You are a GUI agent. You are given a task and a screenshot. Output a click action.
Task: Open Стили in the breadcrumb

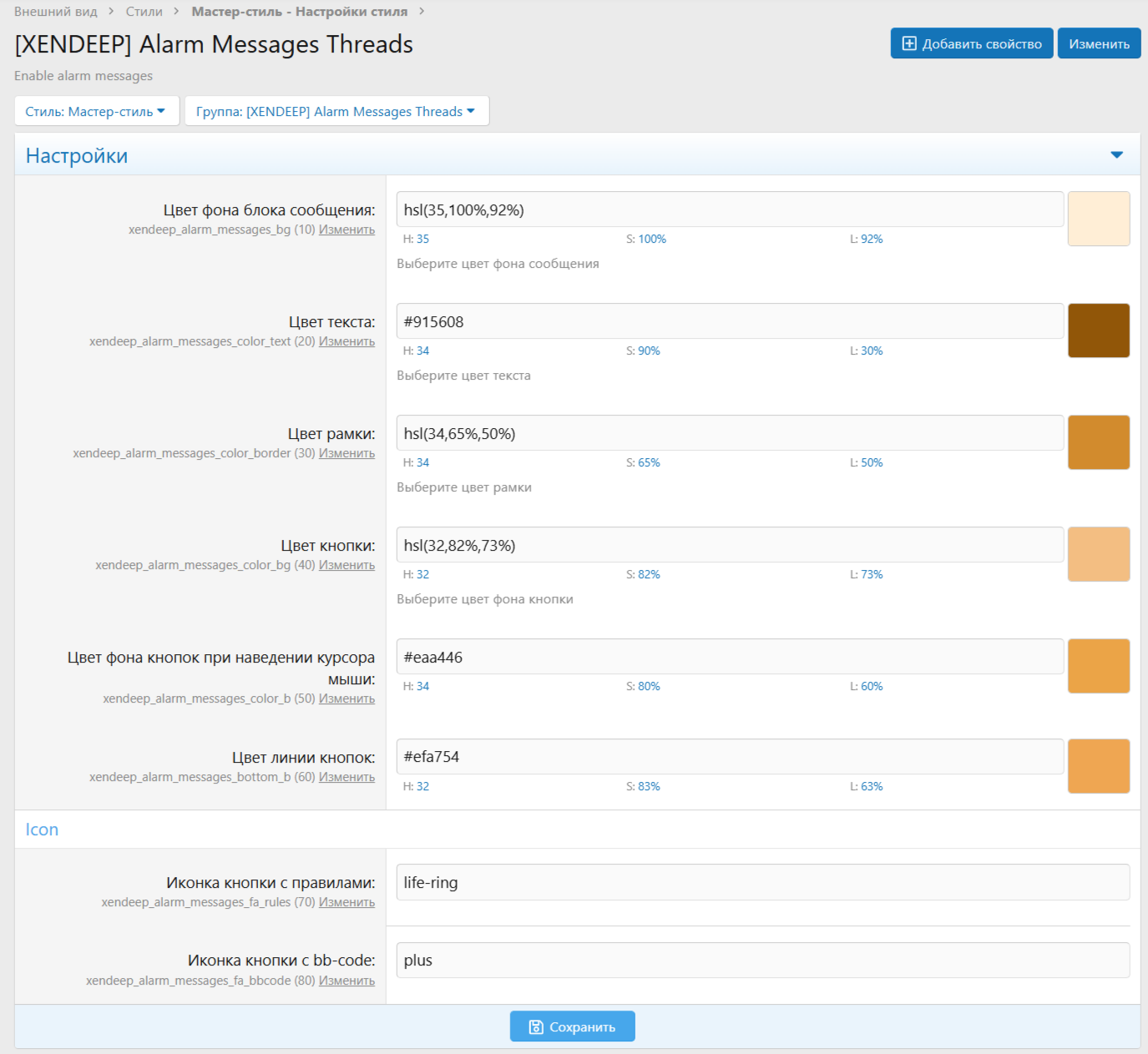[x=144, y=12]
